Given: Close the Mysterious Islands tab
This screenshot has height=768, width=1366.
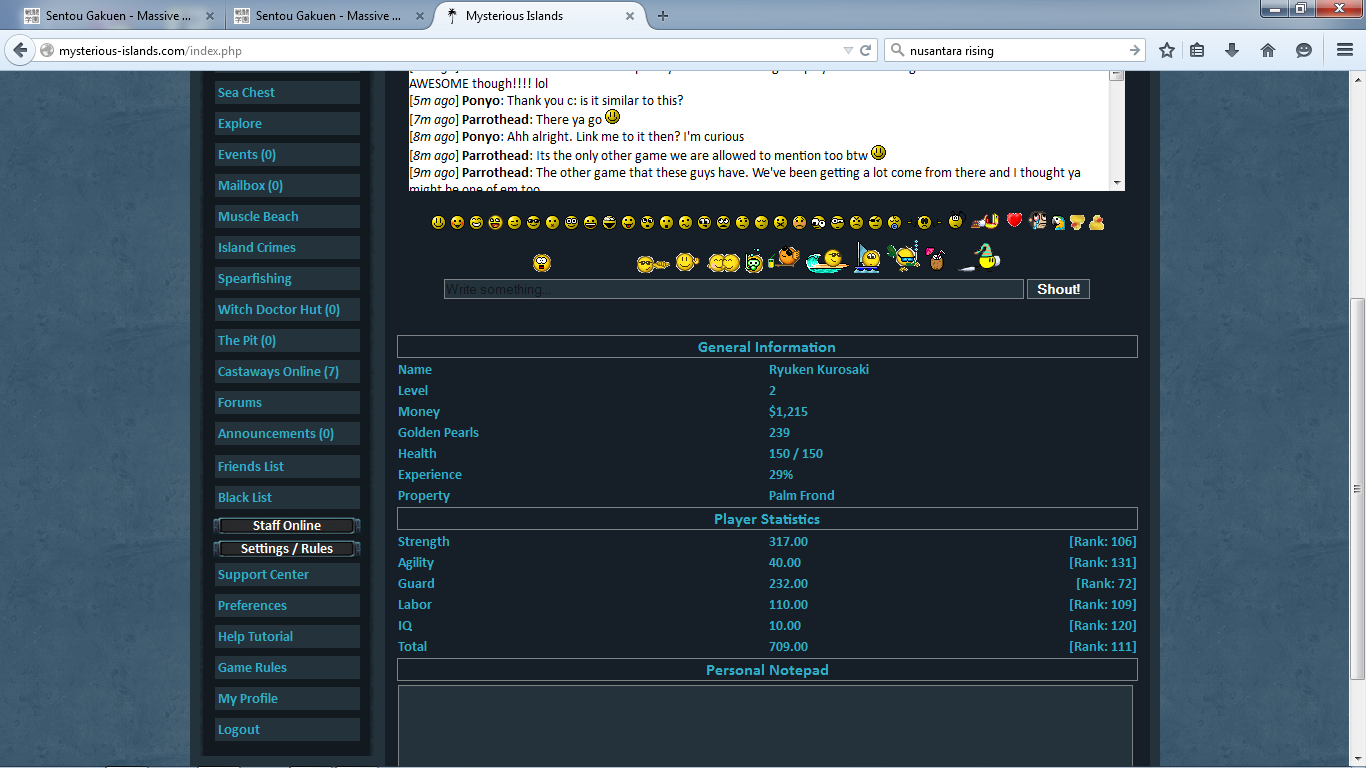Looking at the screenshot, I should tap(630, 16).
